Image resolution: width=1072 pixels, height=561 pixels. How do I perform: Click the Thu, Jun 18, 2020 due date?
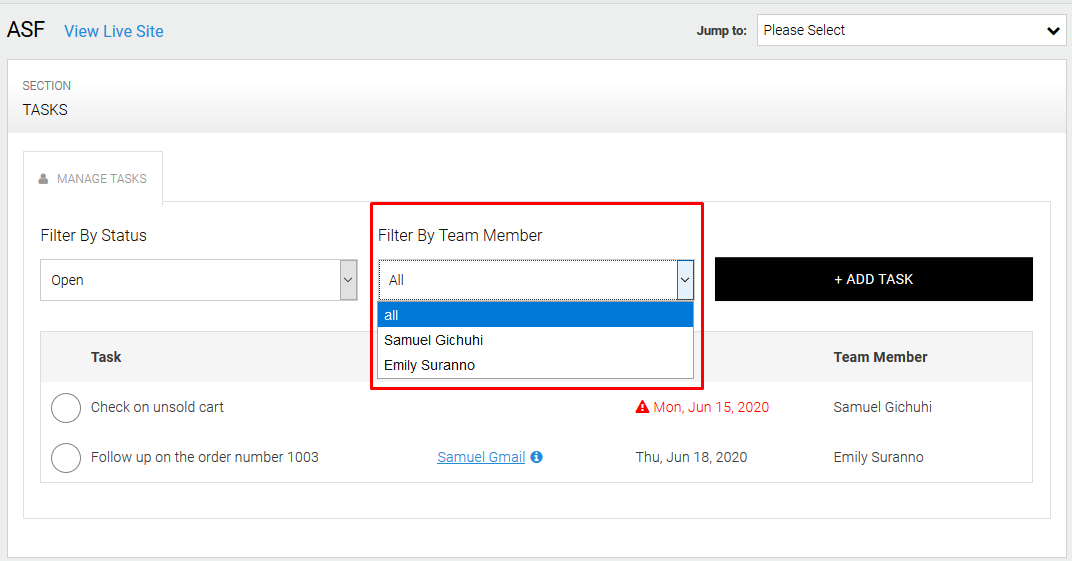point(691,457)
